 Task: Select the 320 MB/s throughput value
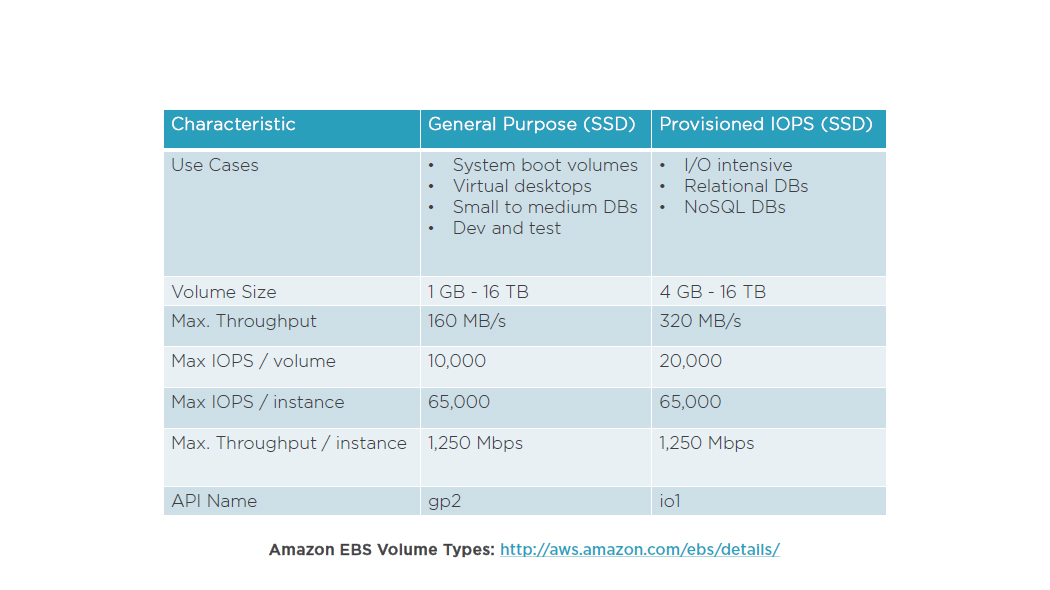tap(700, 321)
